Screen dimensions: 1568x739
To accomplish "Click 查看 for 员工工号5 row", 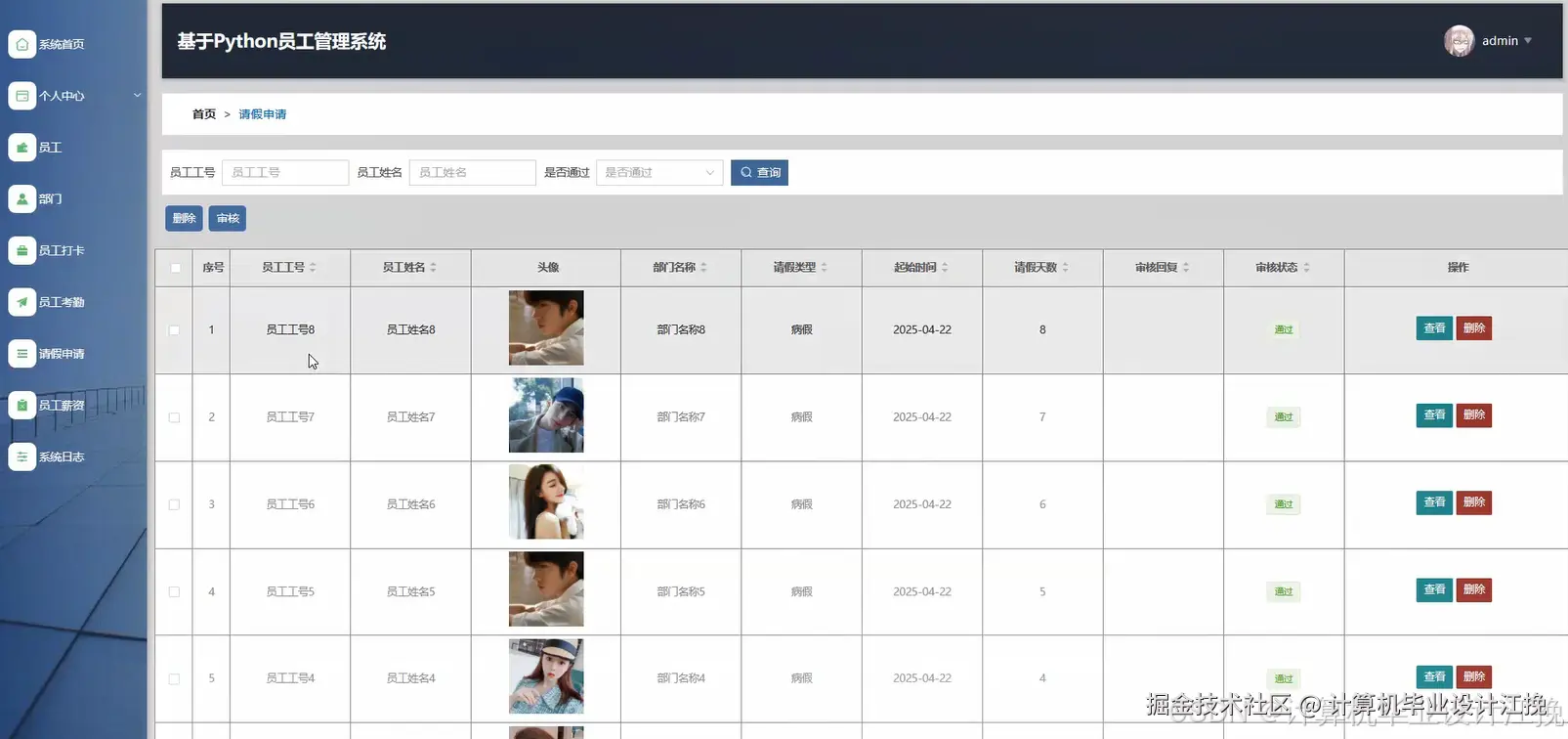I will [x=1434, y=589].
